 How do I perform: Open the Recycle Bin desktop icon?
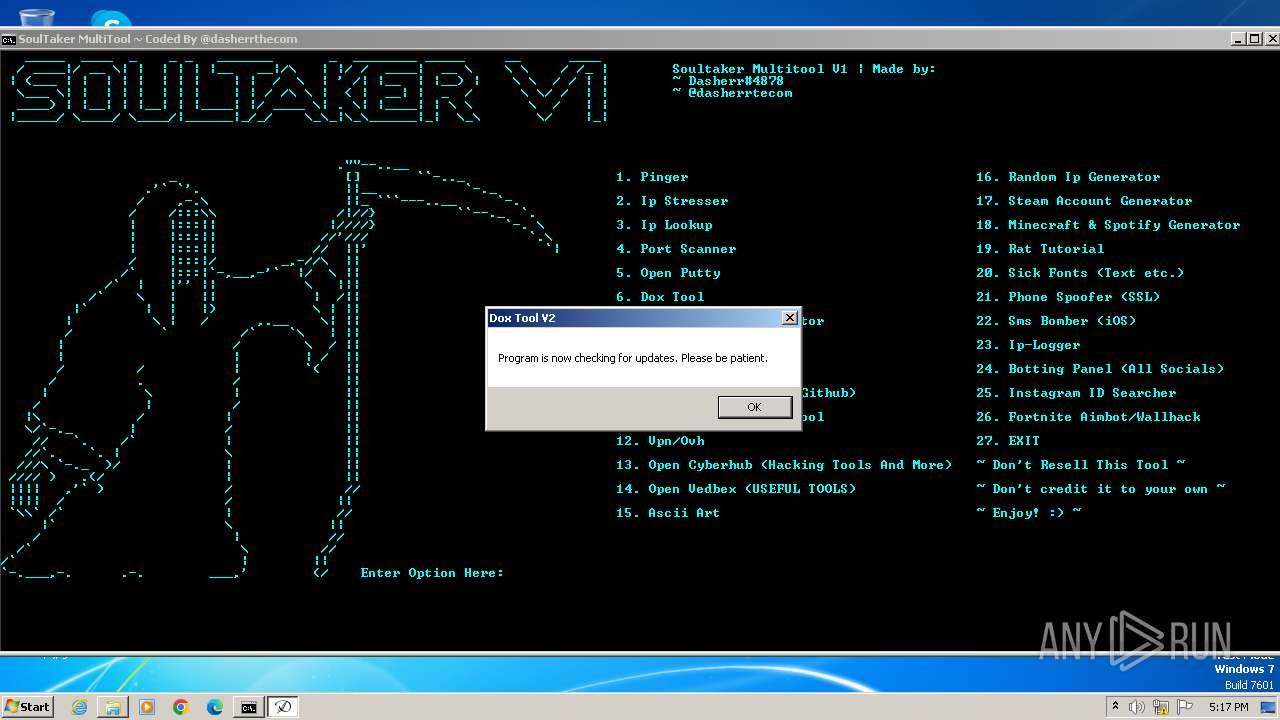pos(37,16)
